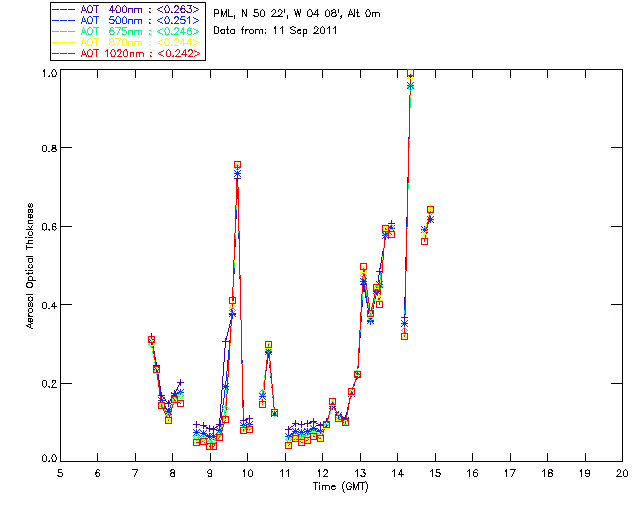The image size is (640, 512).
Task: Click the AOT 500nm legend entry
Action: (x=127, y=20)
